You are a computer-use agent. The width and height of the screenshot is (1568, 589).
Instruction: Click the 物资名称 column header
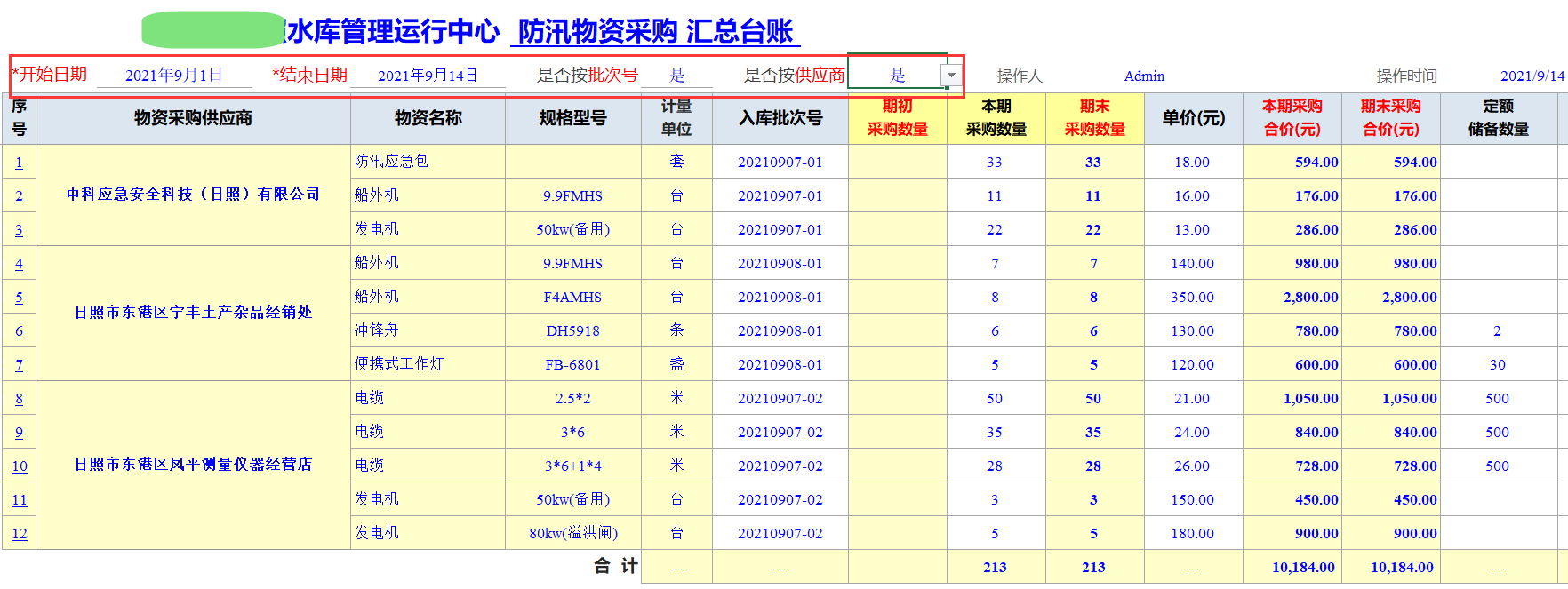pos(428,118)
